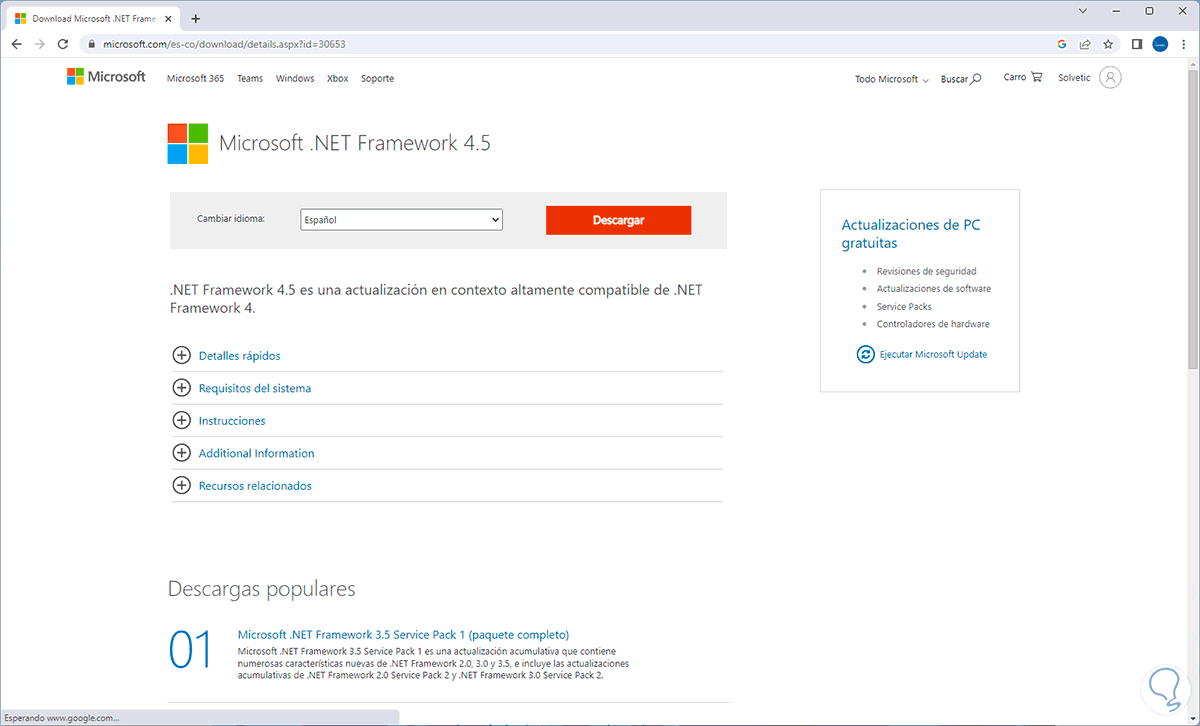Viewport: 1200px width, 726px height.
Task: Click the address bar URL field
Action: coord(570,44)
